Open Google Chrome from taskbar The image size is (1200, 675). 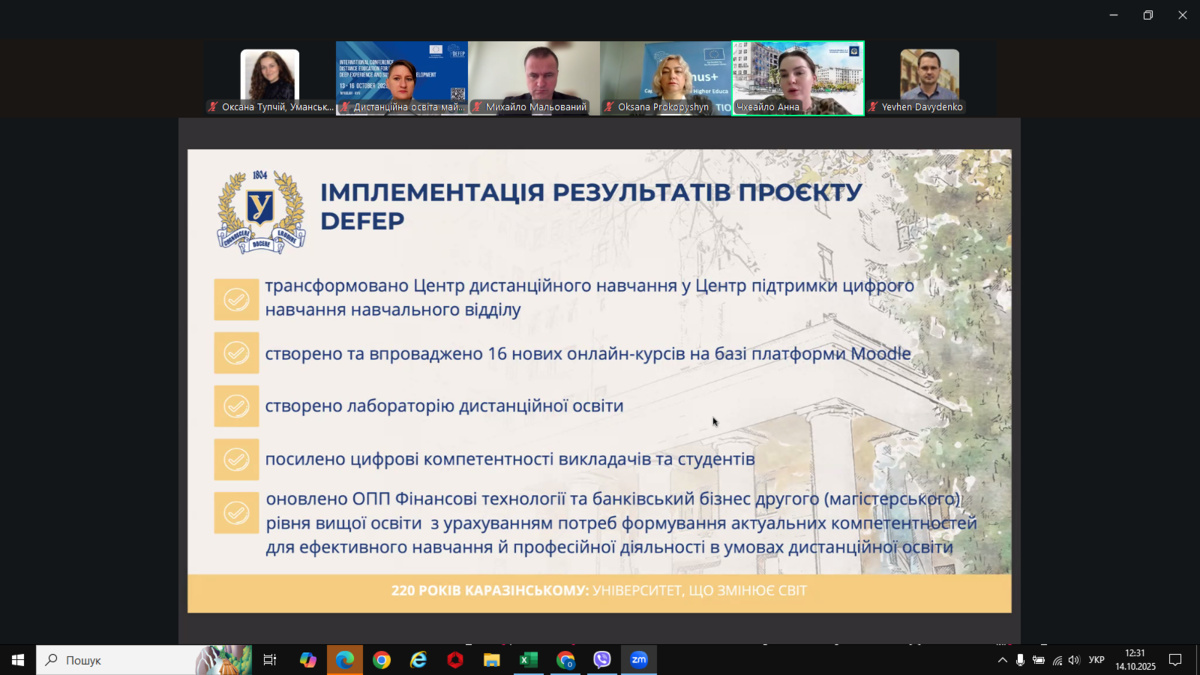381,660
